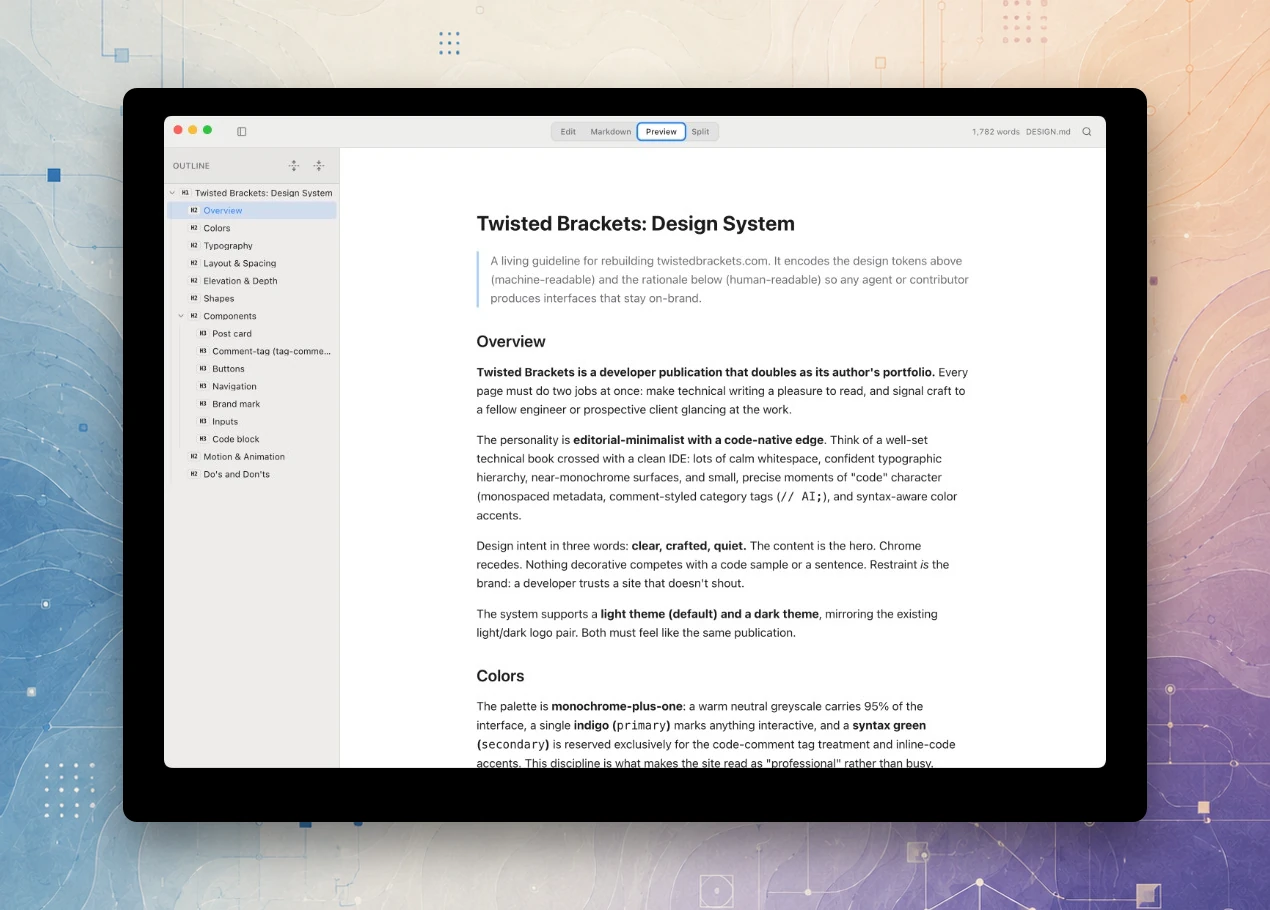Click the Overview heading in preview
This screenshot has height=910, width=1270.
[511, 342]
